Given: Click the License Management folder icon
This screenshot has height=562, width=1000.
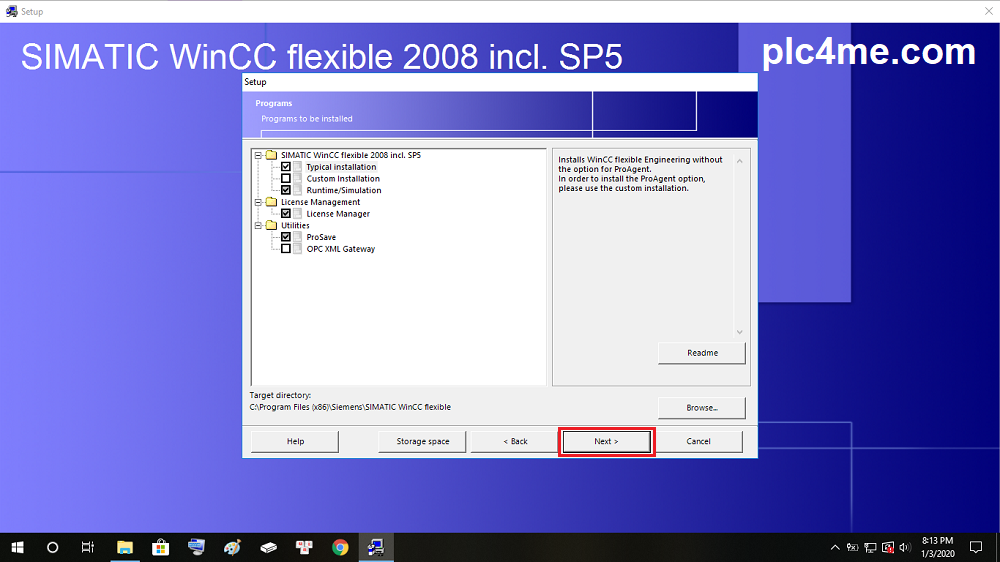Looking at the screenshot, I should (271, 202).
